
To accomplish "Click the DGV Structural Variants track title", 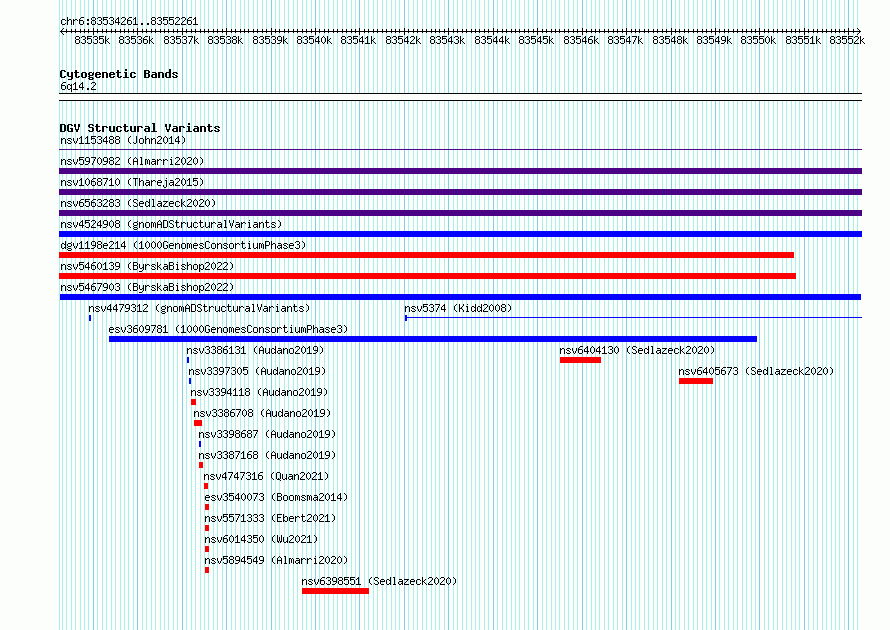I will point(140,128).
